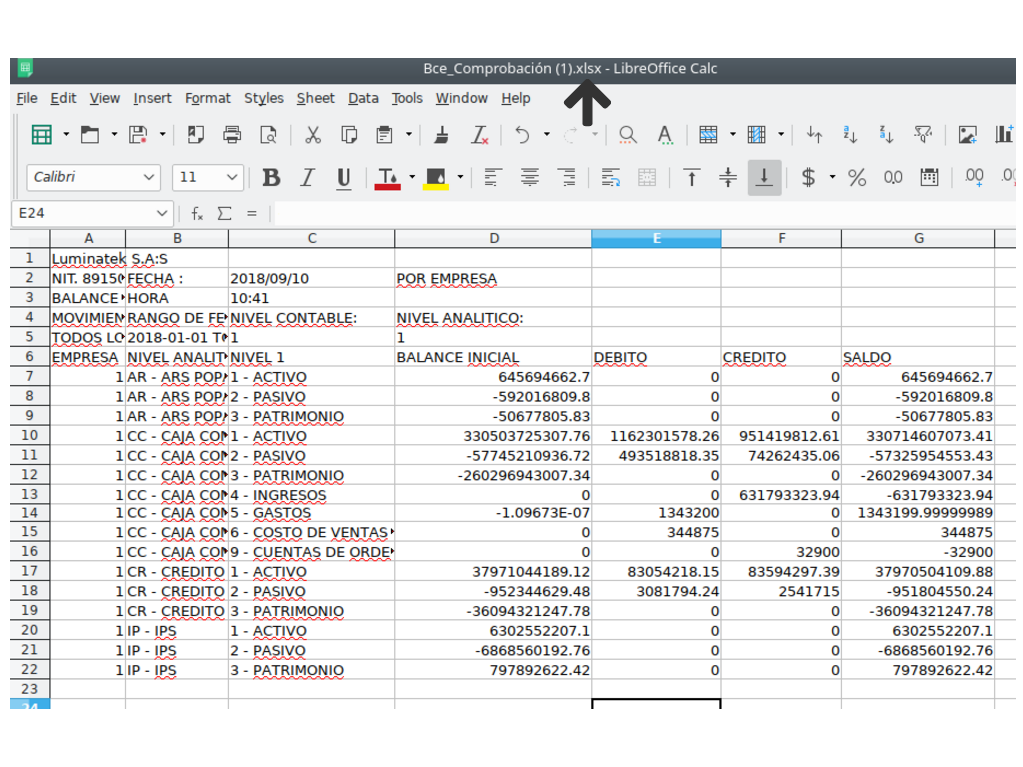This screenshot has width=1023, height=767.
Task: Open the Format menu
Action: pos(207,98)
